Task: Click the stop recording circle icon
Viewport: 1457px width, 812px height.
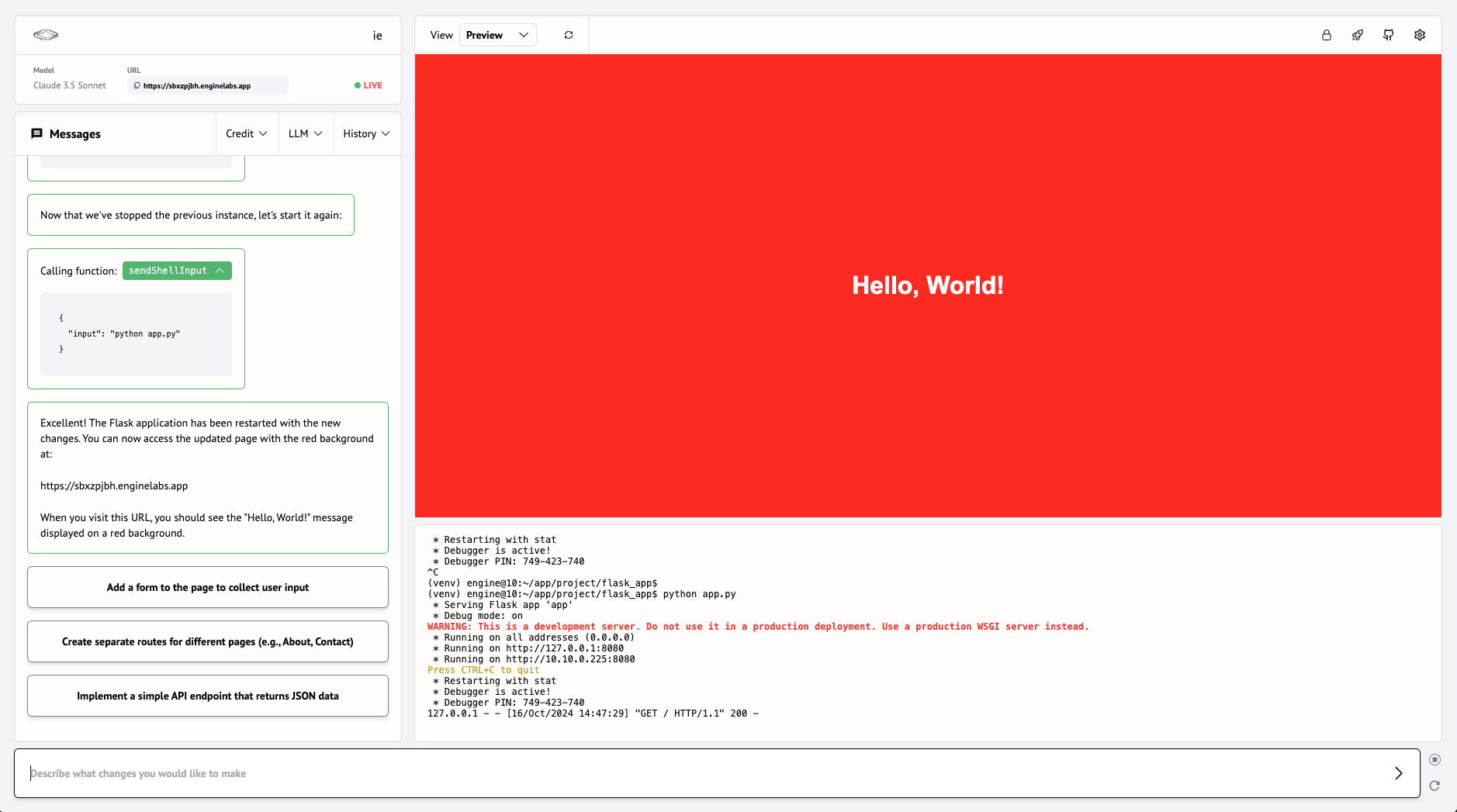Action: point(1435,759)
